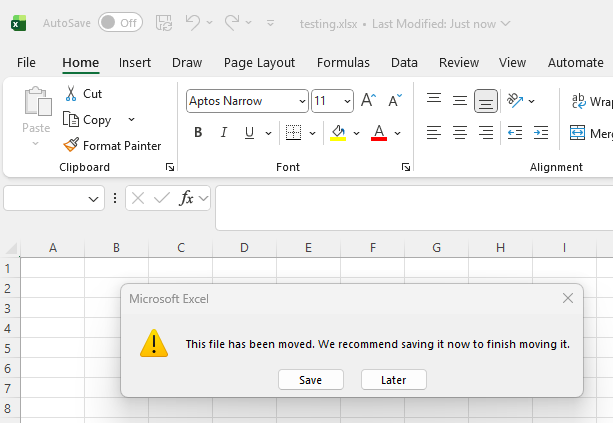
Task: Toggle Wrap Text
Action: point(592,101)
